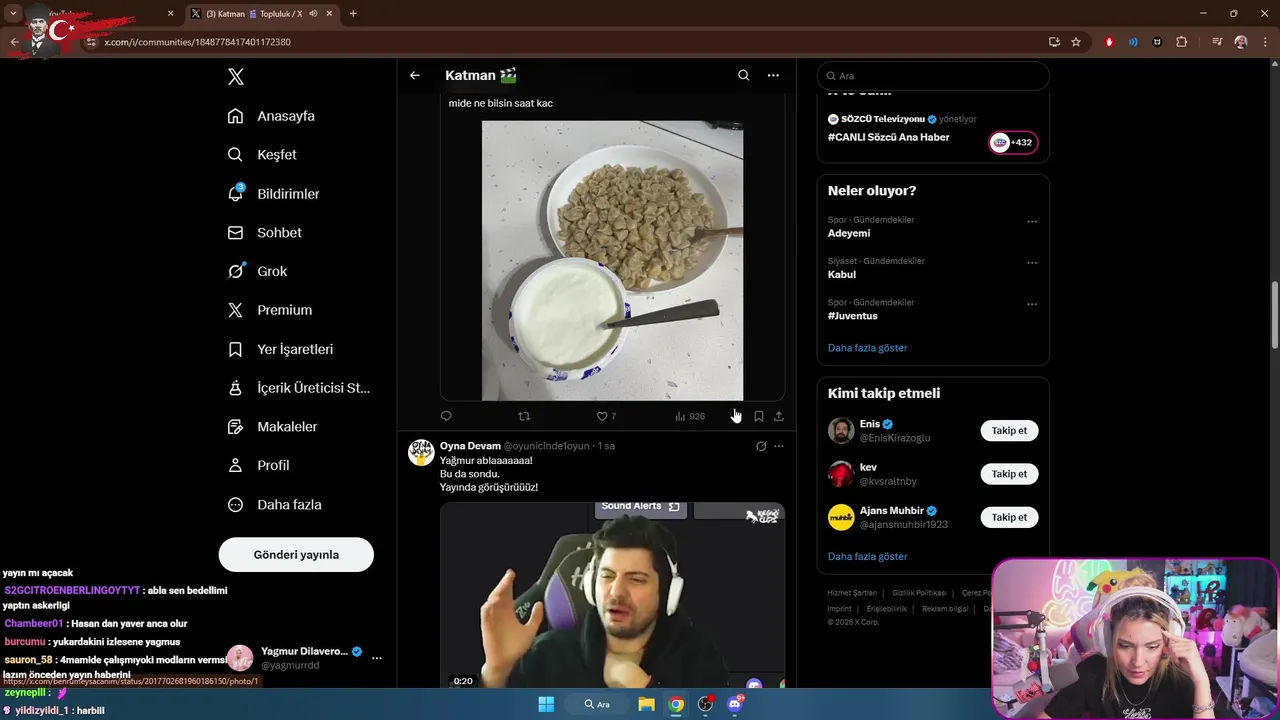Image resolution: width=1280 pixels, height=720 pixels.
Task: Open more options on Oyna Devam post
Action: pos(779,446)
